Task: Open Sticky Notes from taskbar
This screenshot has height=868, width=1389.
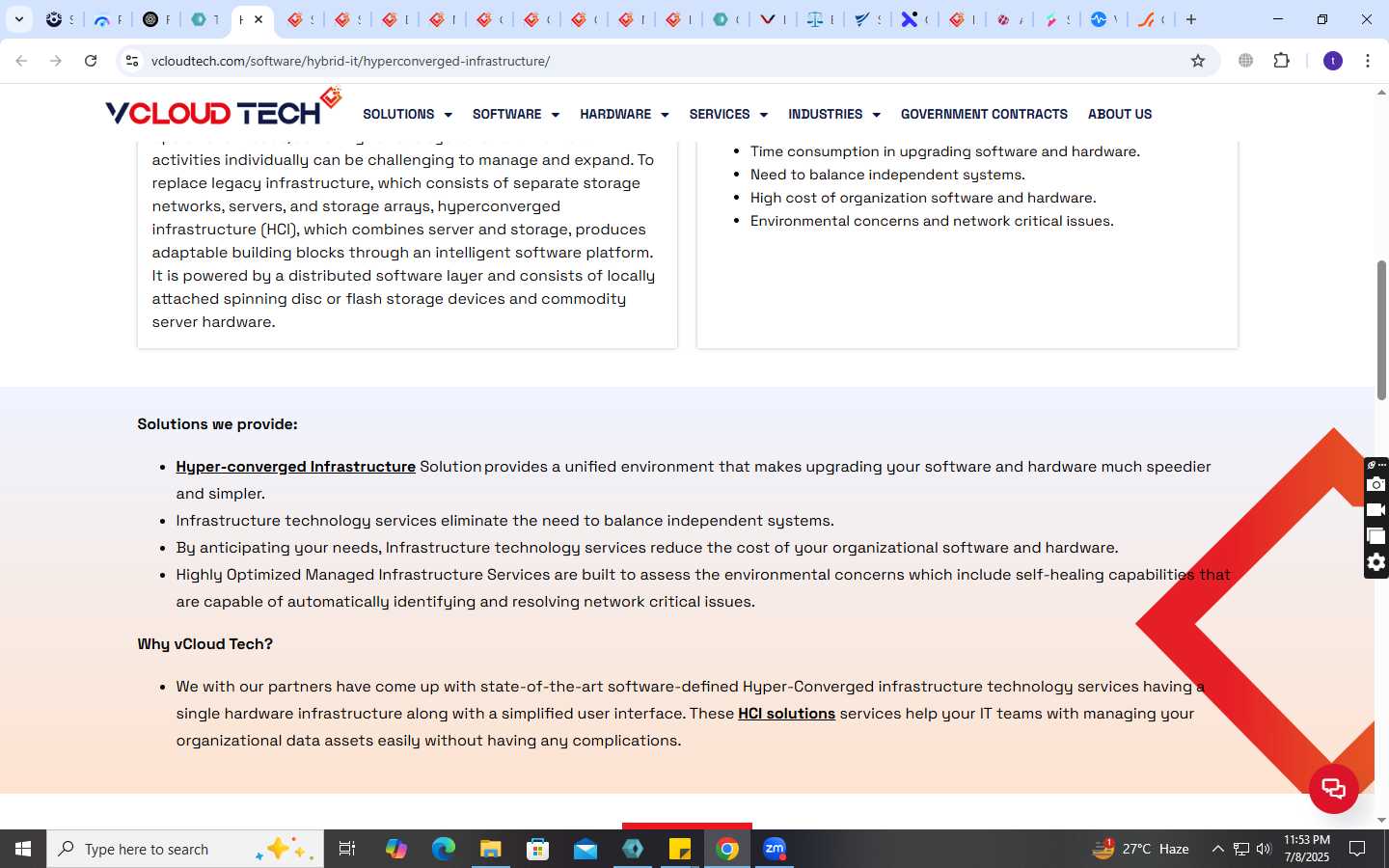Action: pyautogui.click(x=680, y=849)
